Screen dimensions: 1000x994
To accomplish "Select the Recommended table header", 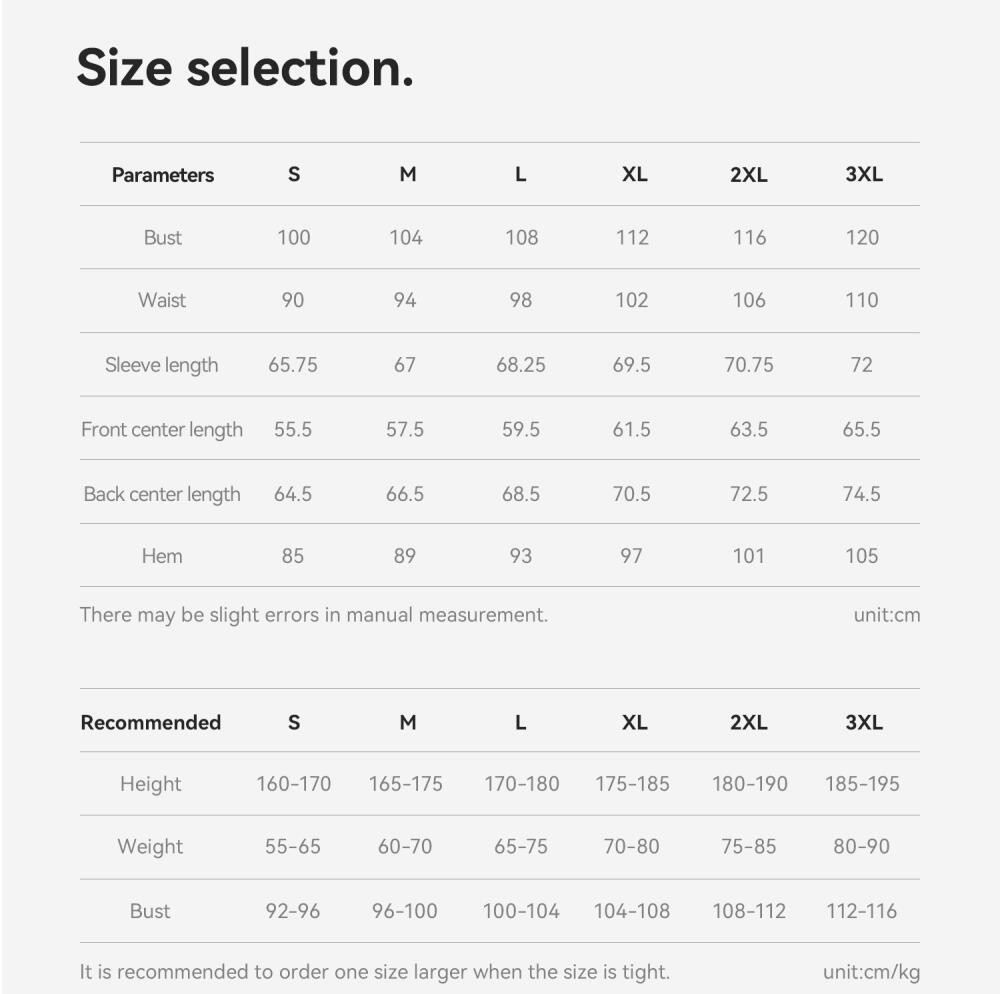I will [x=151, y=722].
